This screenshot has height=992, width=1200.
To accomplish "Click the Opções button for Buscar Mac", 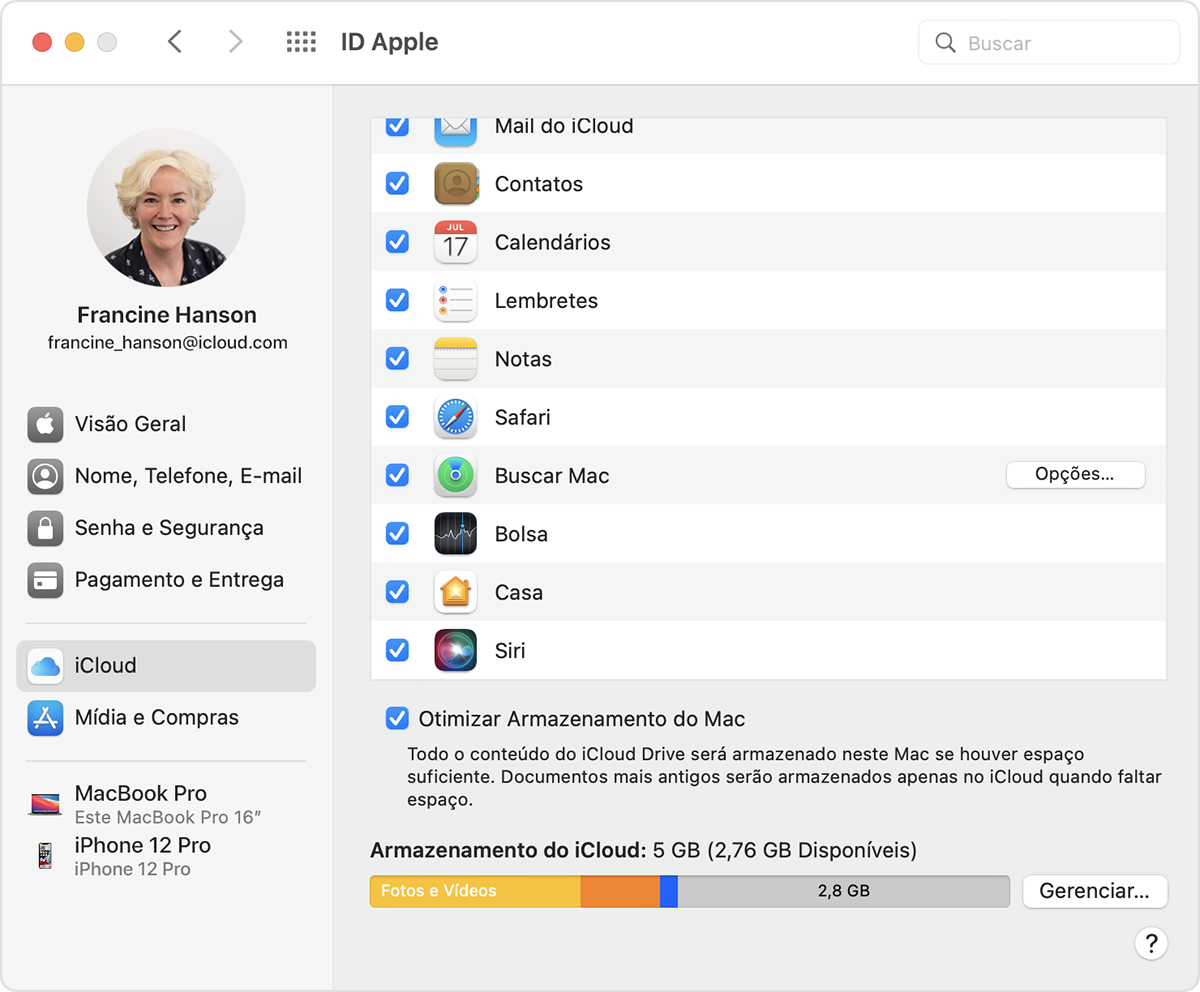I will pos(1075,475).
